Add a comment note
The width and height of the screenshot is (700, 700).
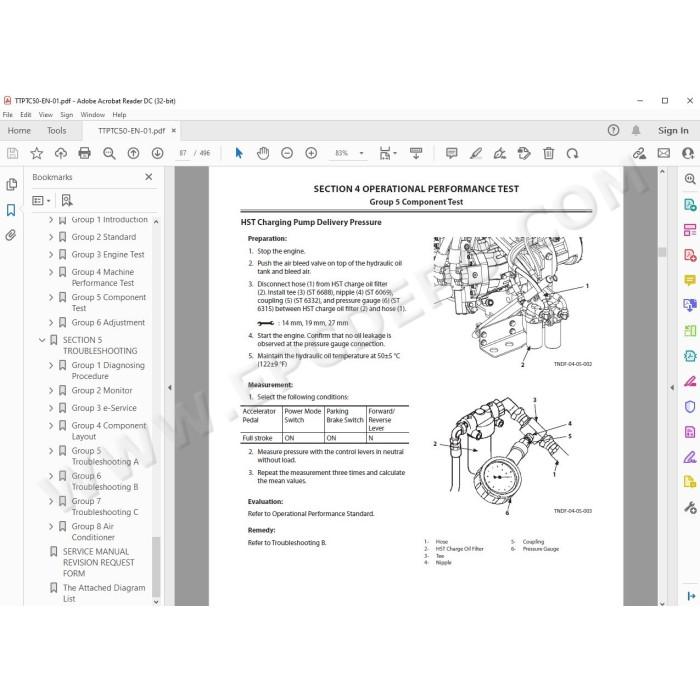[x=452, y=154]
